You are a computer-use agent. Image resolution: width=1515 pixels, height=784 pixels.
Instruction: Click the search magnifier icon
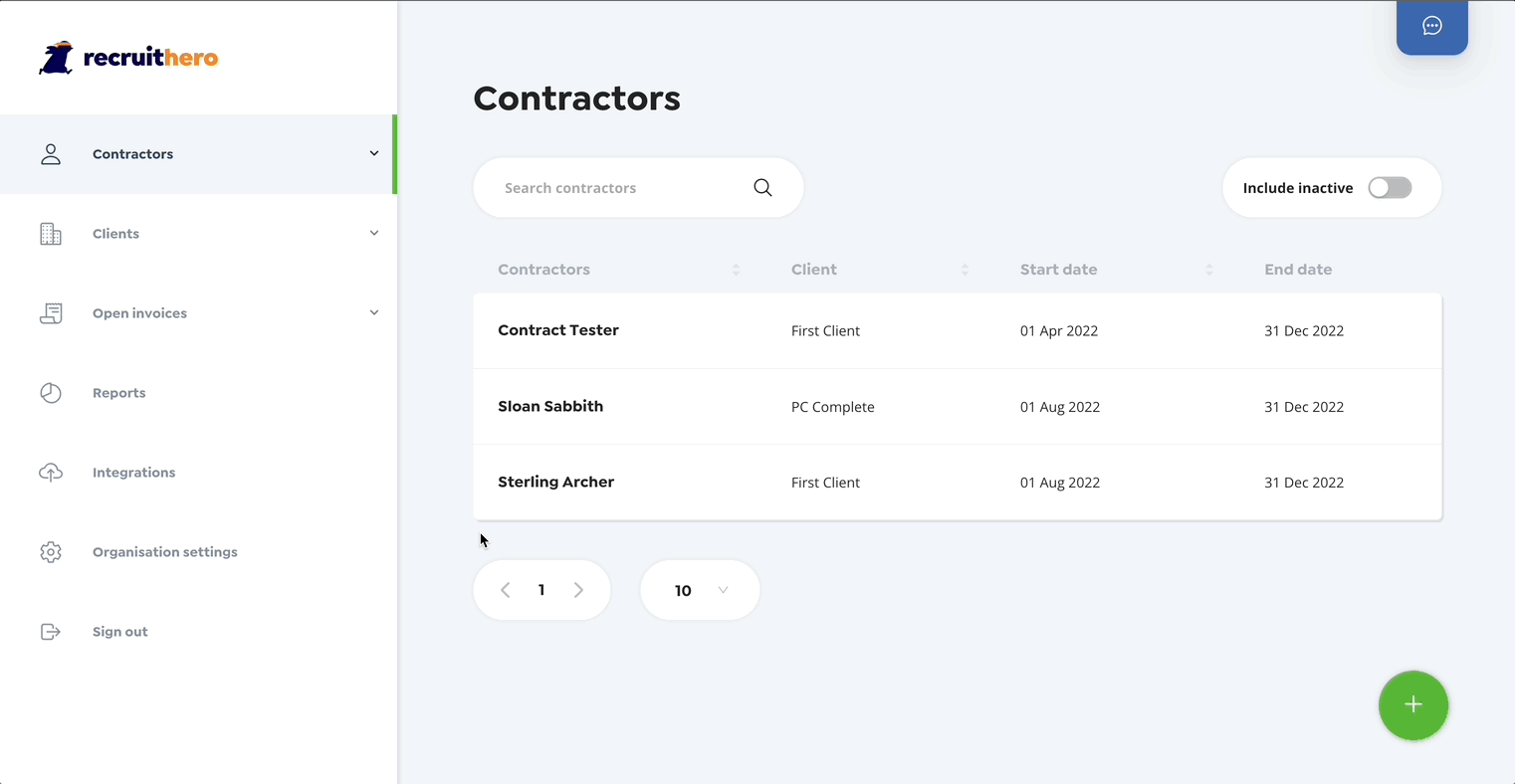(x=762, y=187)
